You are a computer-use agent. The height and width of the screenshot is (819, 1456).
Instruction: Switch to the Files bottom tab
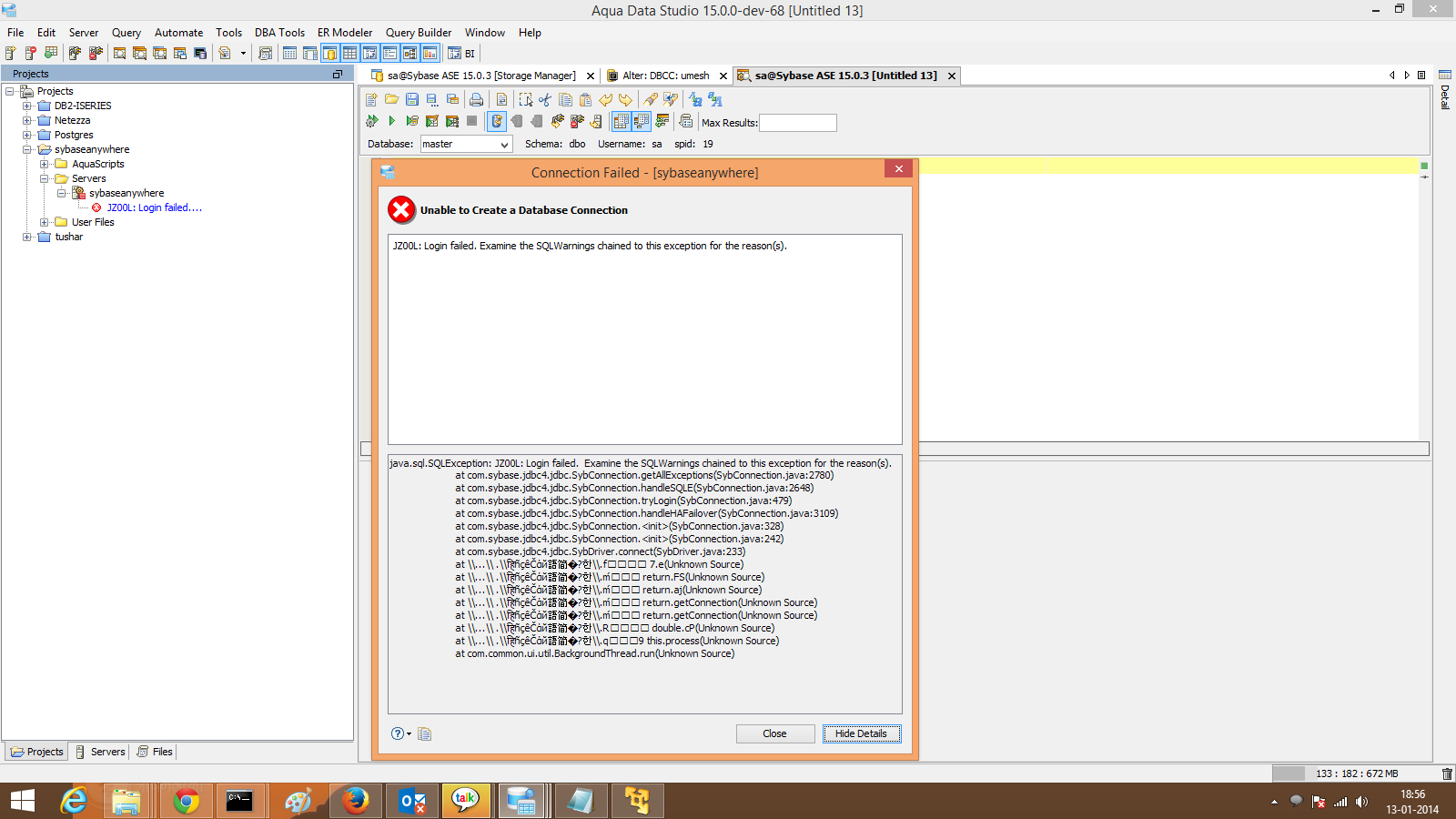pyautogui.click(x=155, y=752)
